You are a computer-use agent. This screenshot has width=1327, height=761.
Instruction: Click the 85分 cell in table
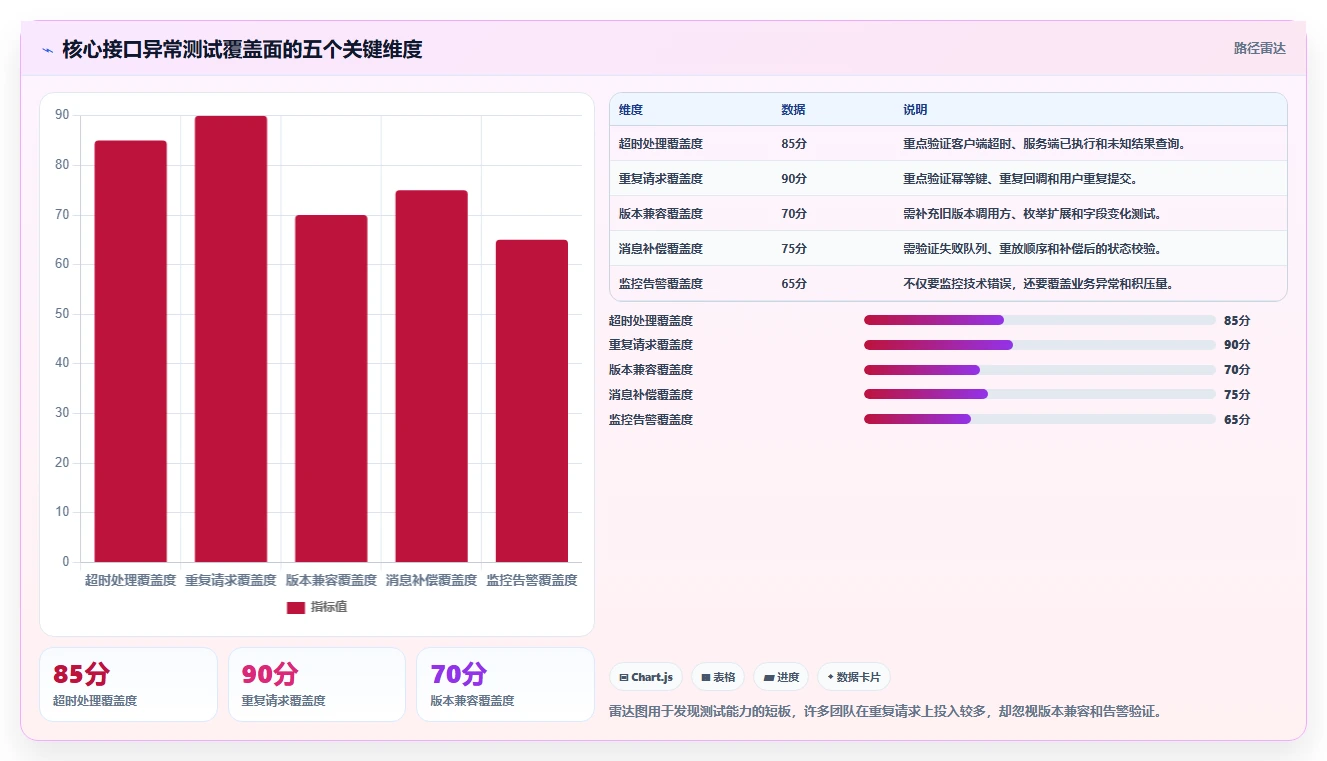click(794, 144)
